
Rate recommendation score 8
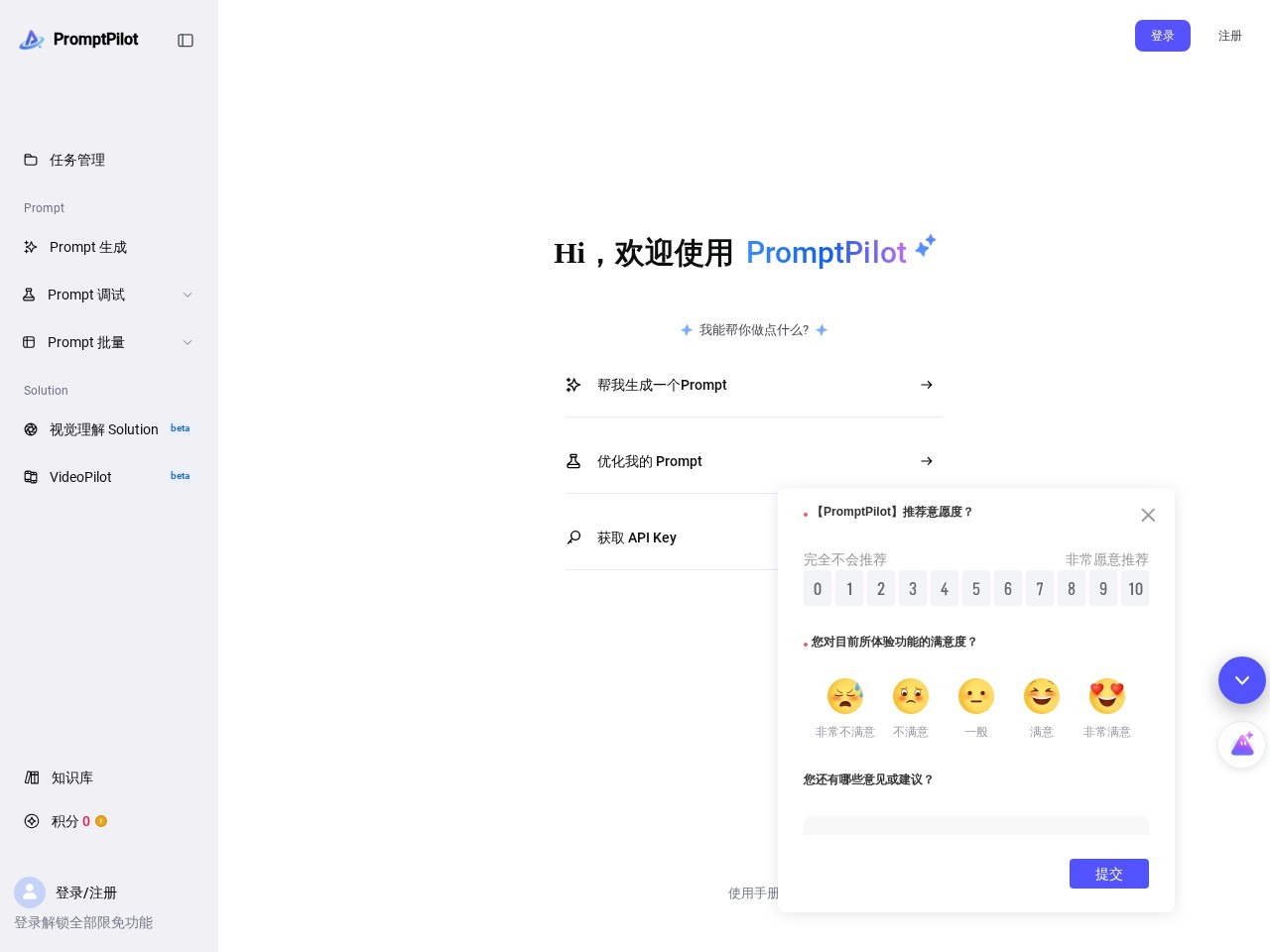click(x=1072, y=589)
